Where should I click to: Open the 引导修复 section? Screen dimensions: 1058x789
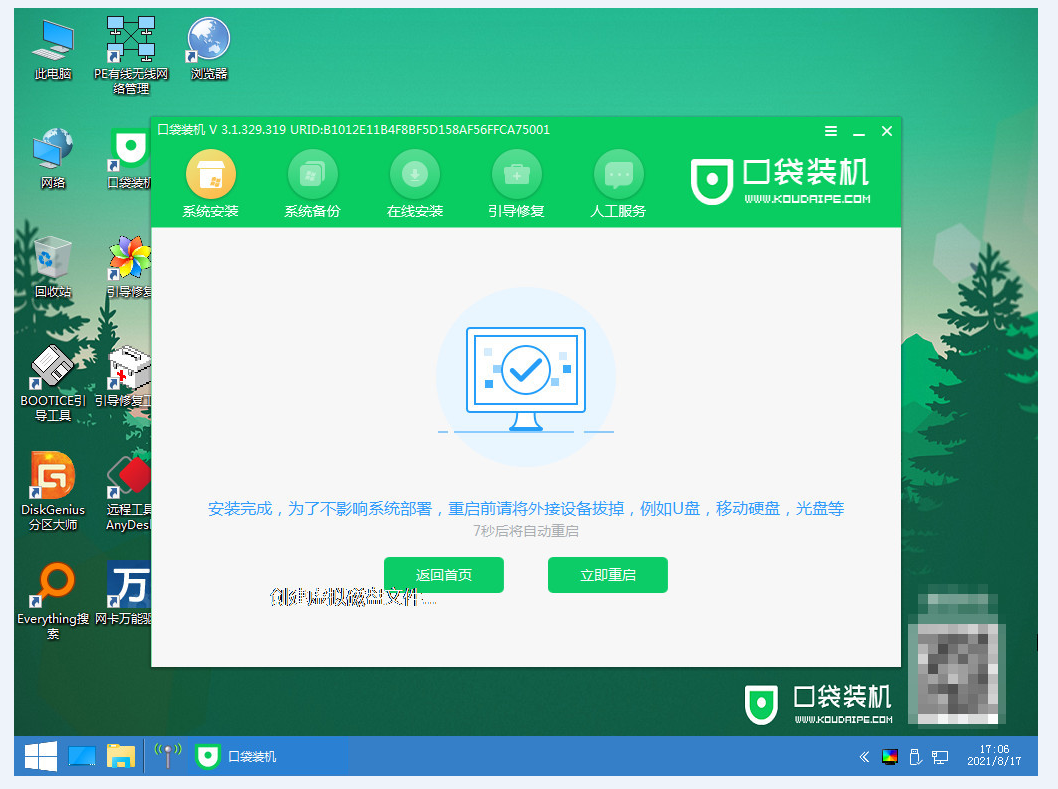(516, 183)
